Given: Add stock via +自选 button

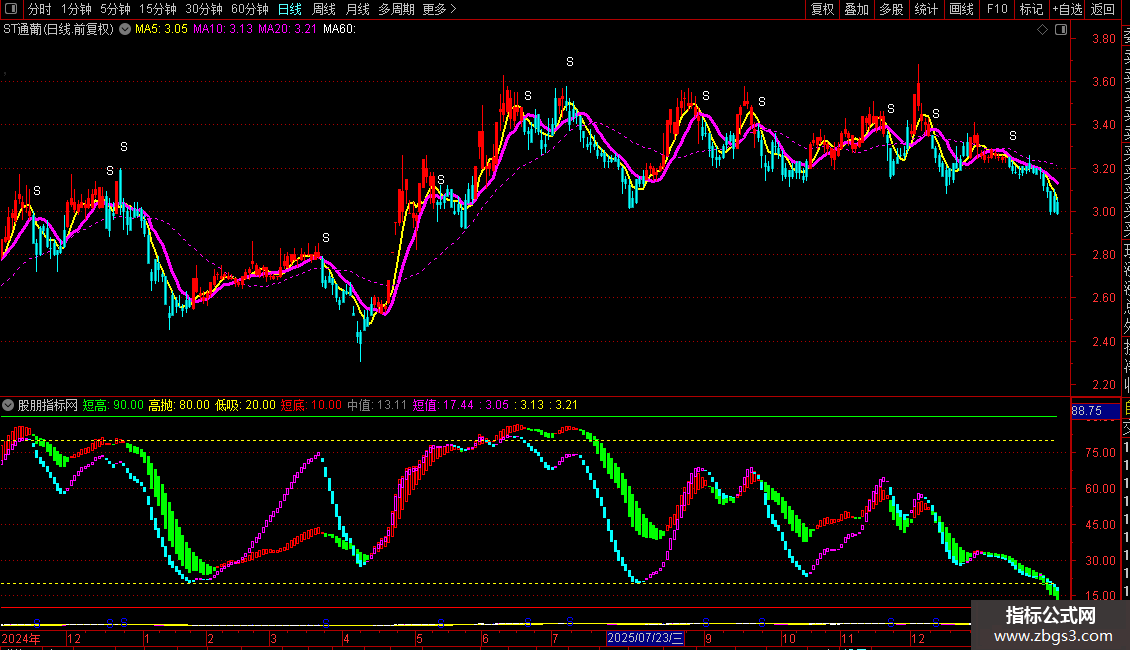Looking at the screenshot, I should click(1067, 10).
